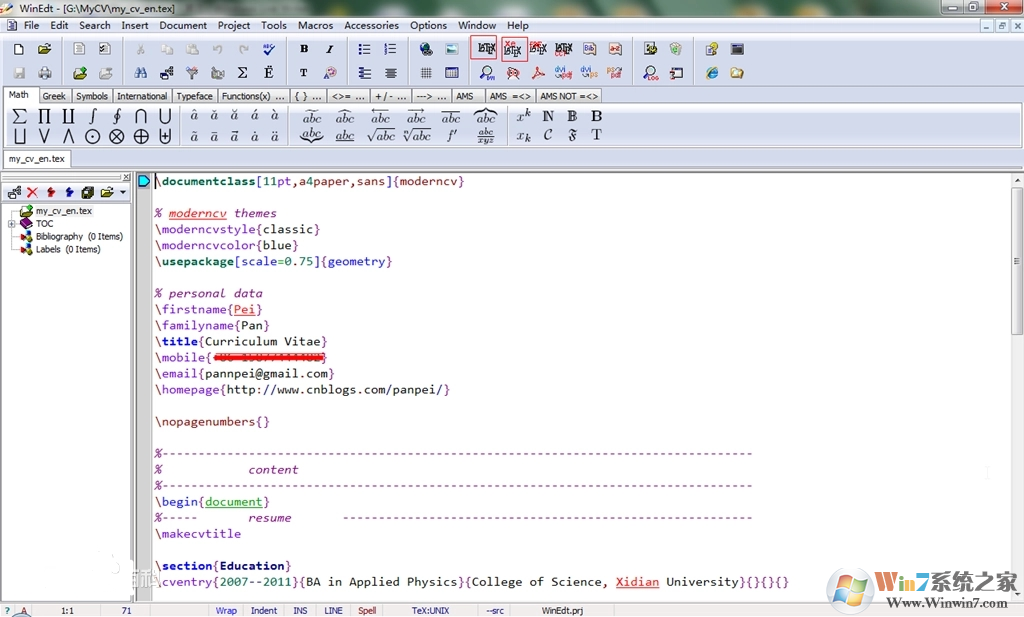
Task: Toggle Spell checking in the status bar
Action: tap(367, 610)
